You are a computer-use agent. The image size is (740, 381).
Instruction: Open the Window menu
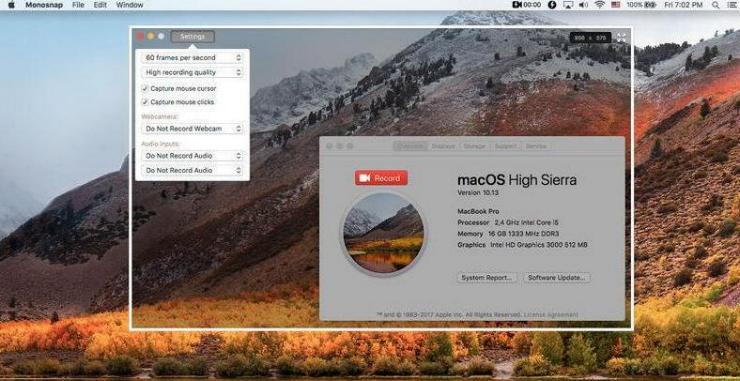point(129,5)
